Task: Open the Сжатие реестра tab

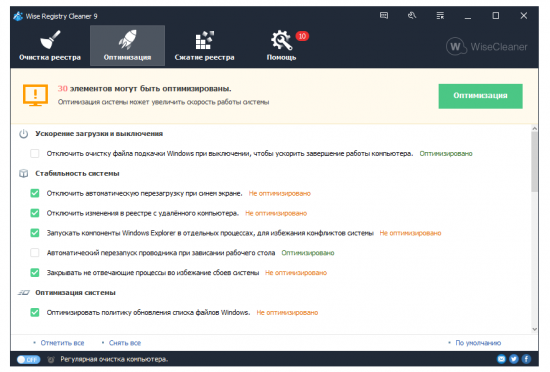Action: [204, 46]
